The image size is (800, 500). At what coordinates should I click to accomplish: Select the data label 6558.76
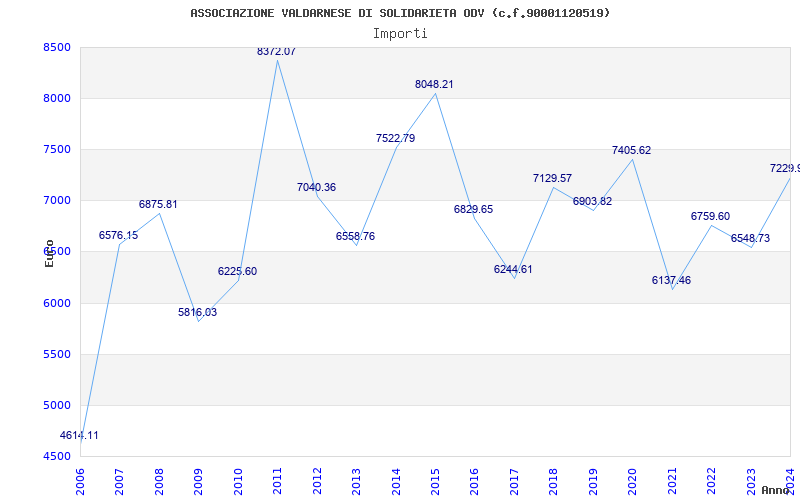(355, 236)
